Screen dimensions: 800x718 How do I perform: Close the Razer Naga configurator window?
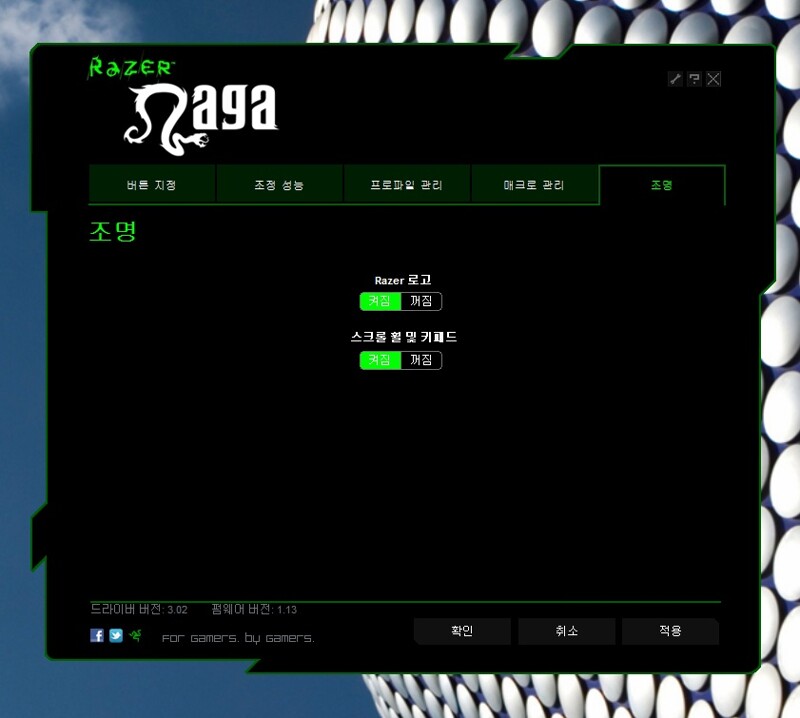[x=713, y=79]
